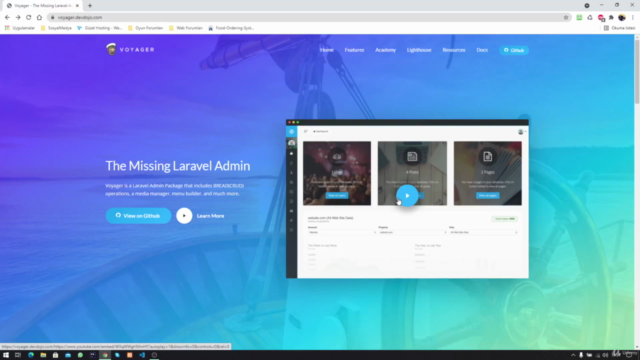Open Microsoft Edge from the taskbar

coord(31,355)
